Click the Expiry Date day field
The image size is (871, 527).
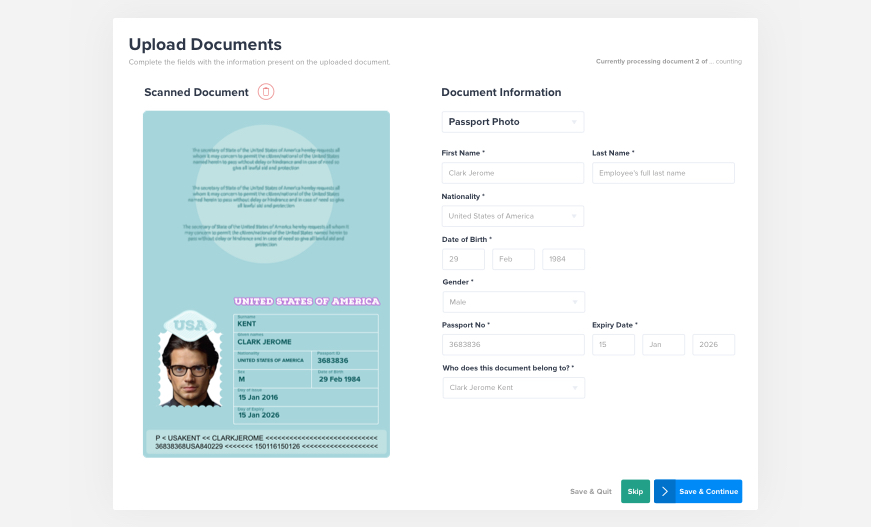coord(613,344)
